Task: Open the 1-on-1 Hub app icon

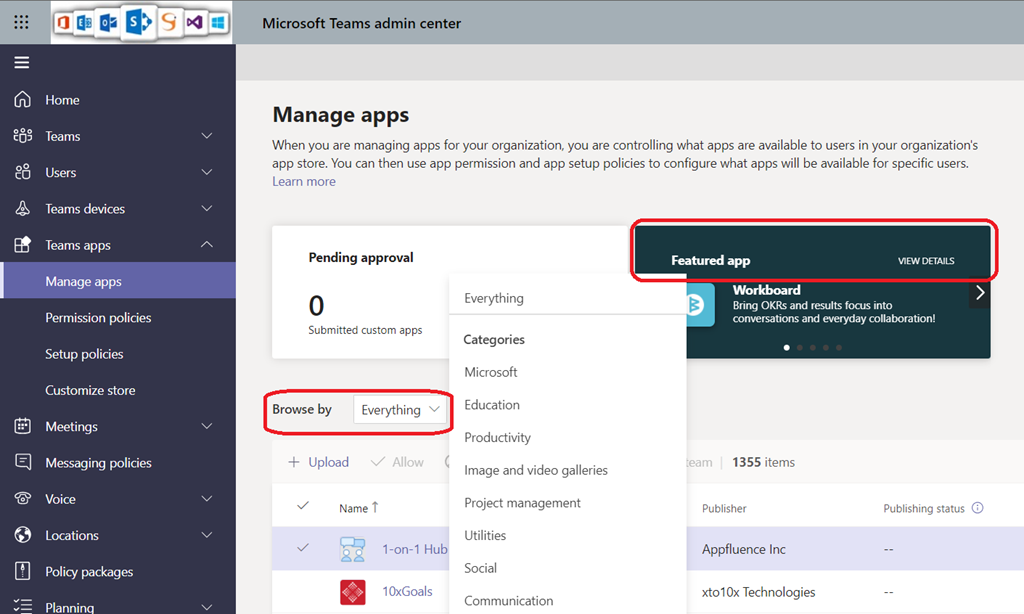Action: click(352, 549)
